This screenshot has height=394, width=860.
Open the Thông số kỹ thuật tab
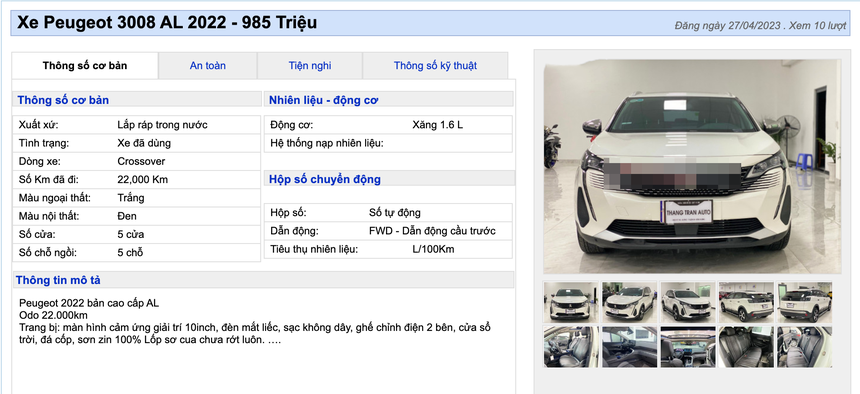point(435,66)
